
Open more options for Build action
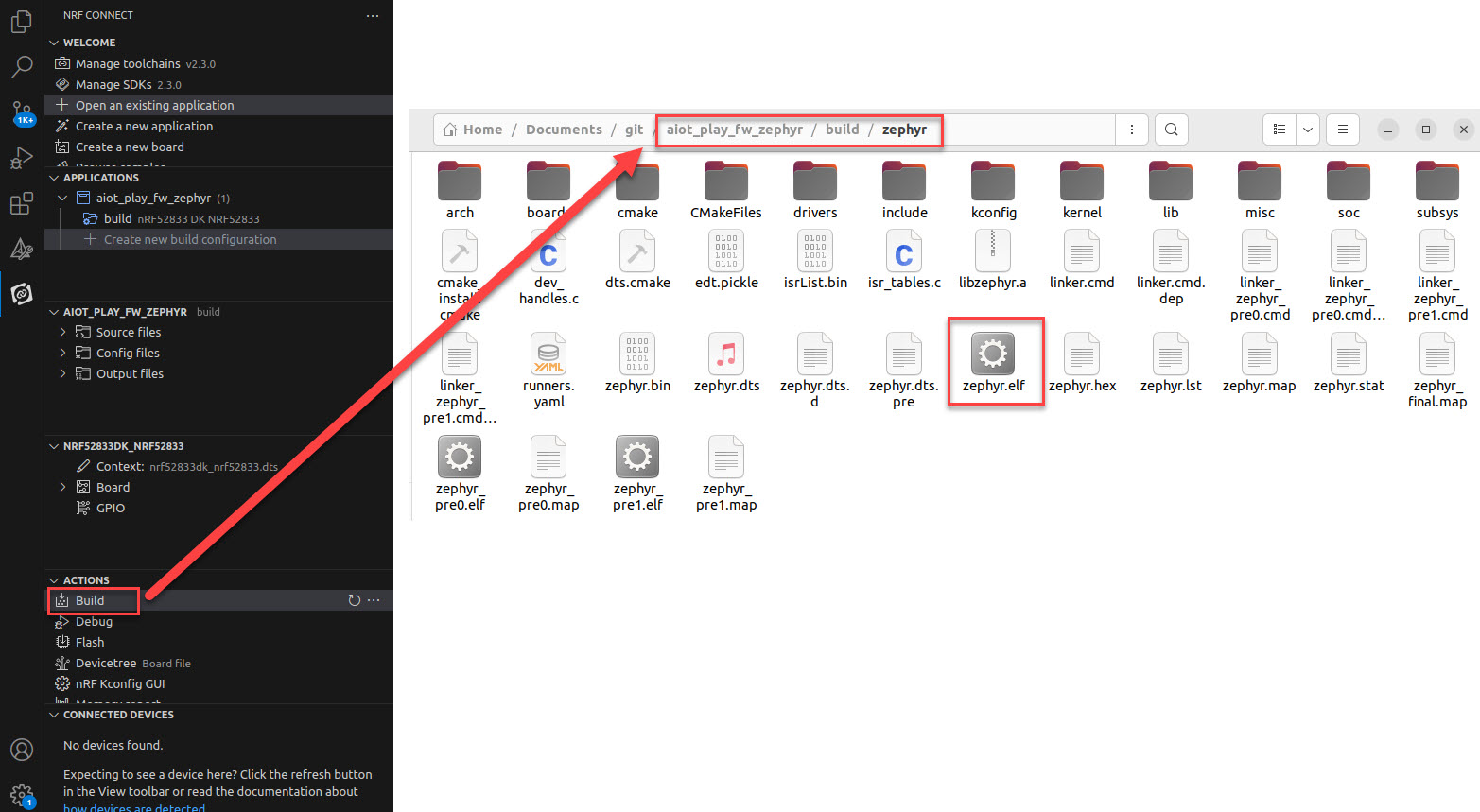(374, 600)
